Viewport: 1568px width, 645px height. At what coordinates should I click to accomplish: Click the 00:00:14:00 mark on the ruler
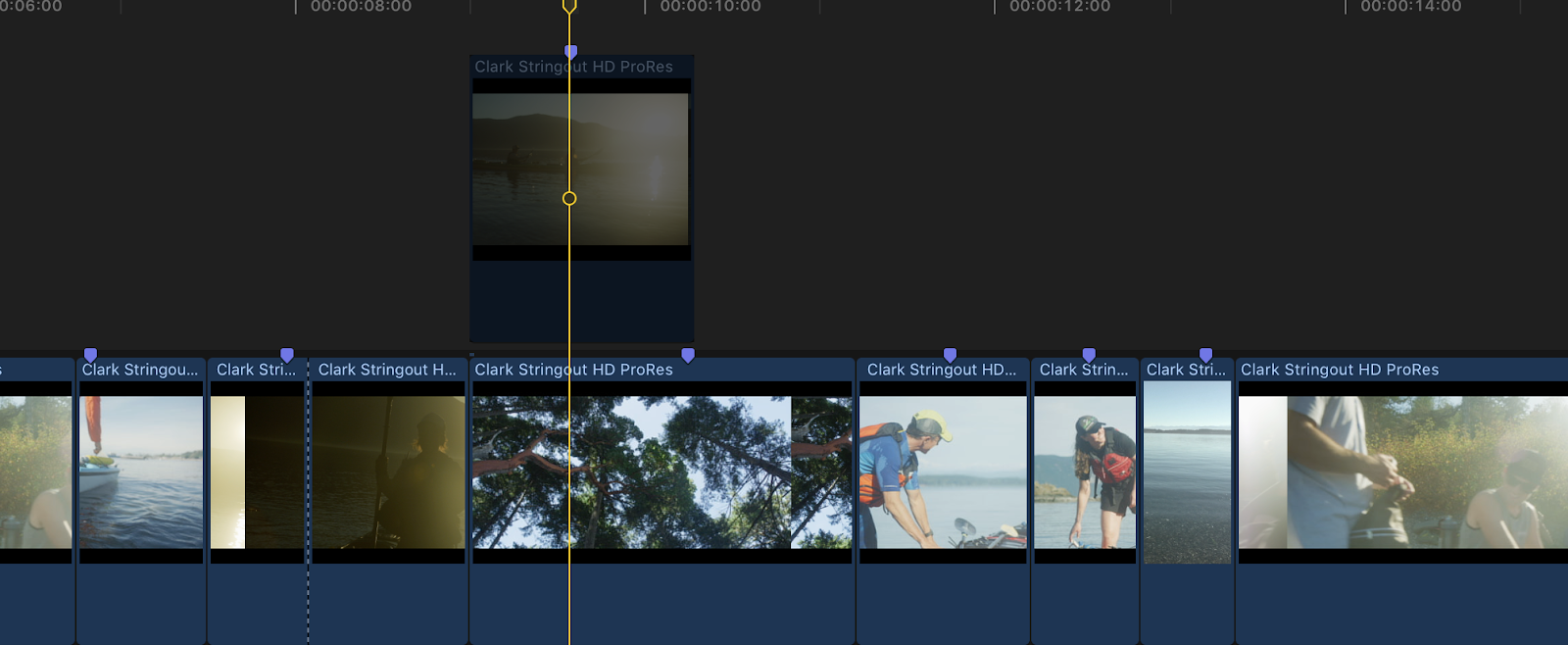pyautogui.click(x=1346, y=7)
